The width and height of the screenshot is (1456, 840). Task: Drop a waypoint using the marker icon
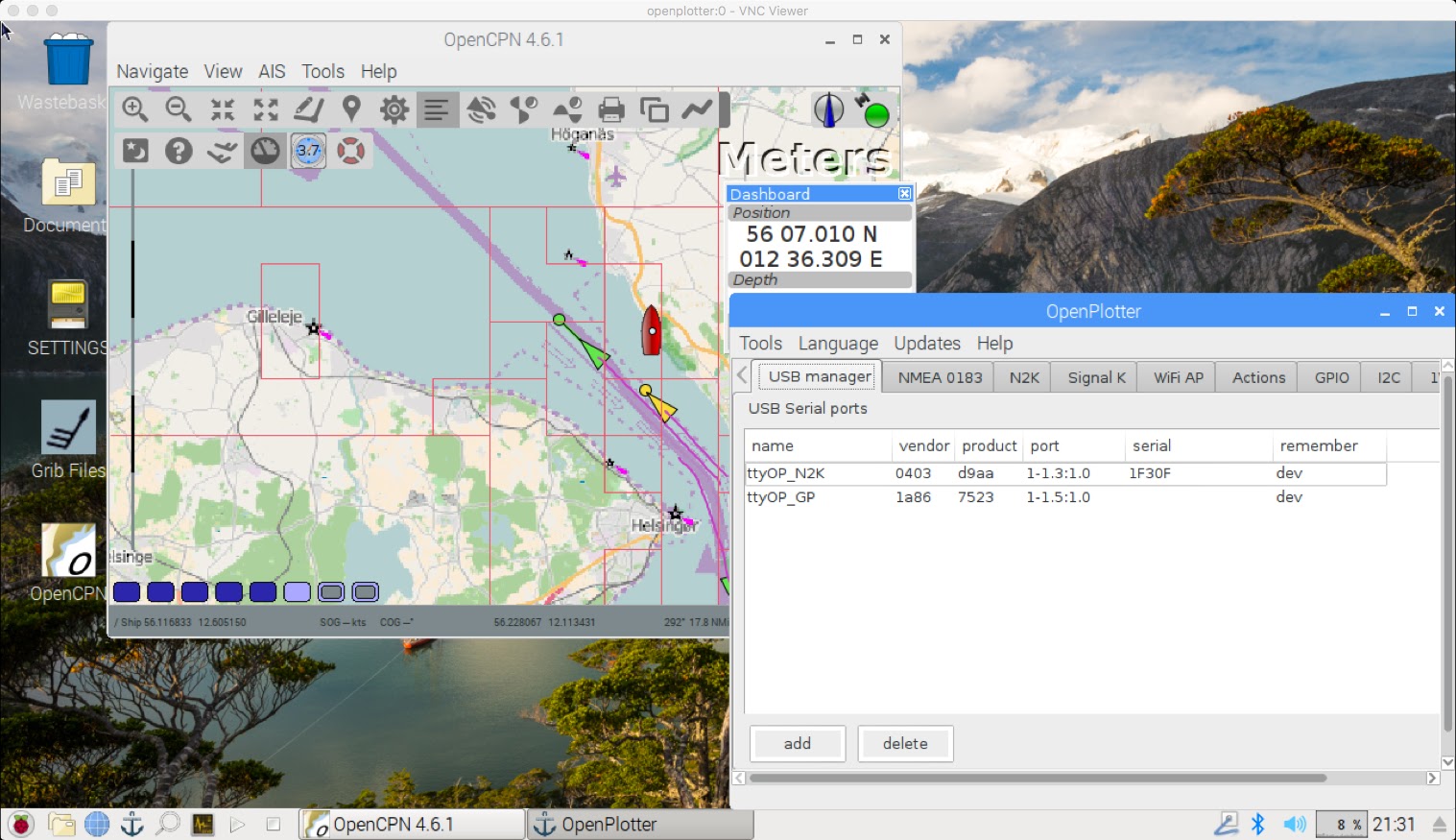click(351, 108)
